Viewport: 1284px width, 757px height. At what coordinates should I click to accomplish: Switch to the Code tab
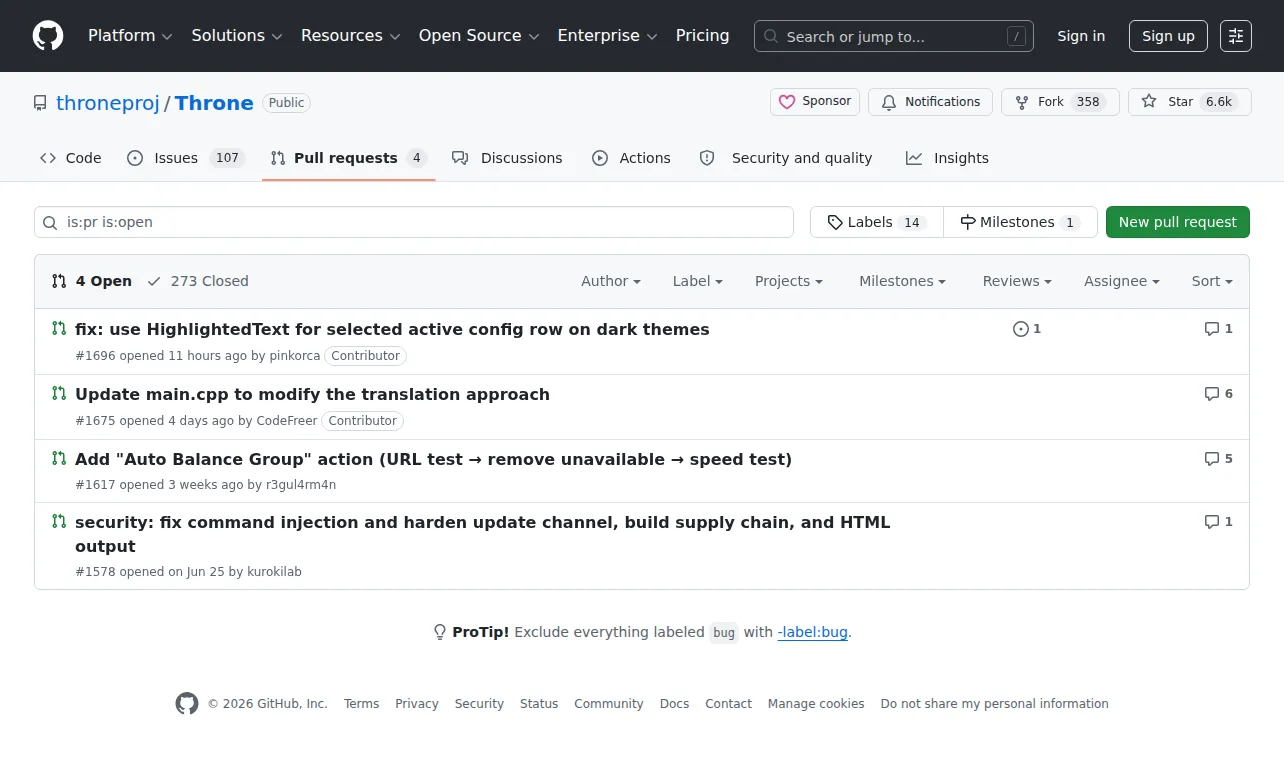pos(71,158)
